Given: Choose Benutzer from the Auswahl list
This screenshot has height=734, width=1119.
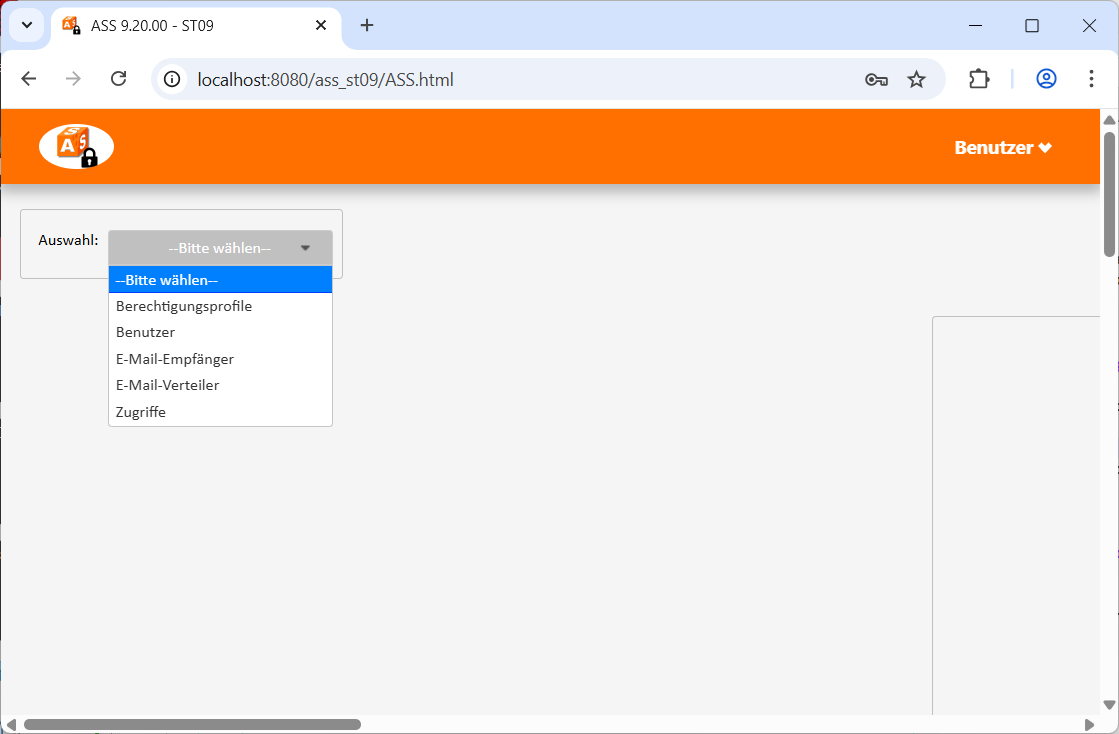Looking at the screenshot, I should pyautogui.click(x=220, y=332).
